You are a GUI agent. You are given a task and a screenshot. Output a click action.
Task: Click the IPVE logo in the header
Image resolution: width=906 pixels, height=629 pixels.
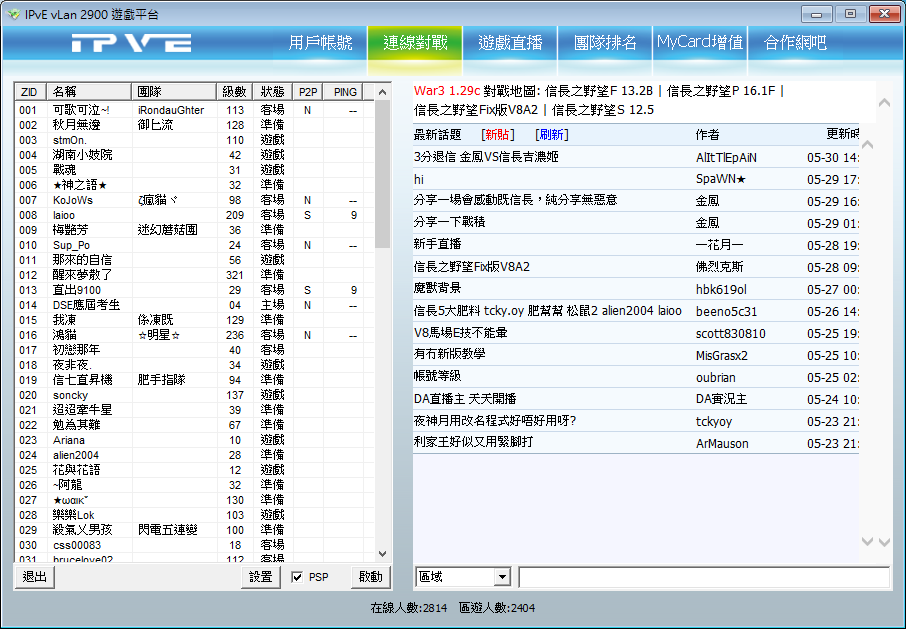click(x=131, y=43)
